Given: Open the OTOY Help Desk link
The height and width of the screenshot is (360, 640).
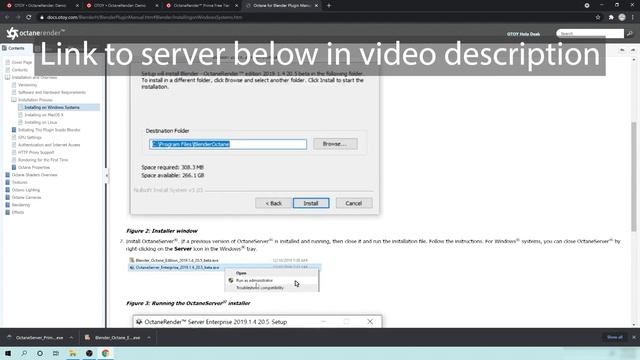Looking at the screenshot, I should click(523, 34).
